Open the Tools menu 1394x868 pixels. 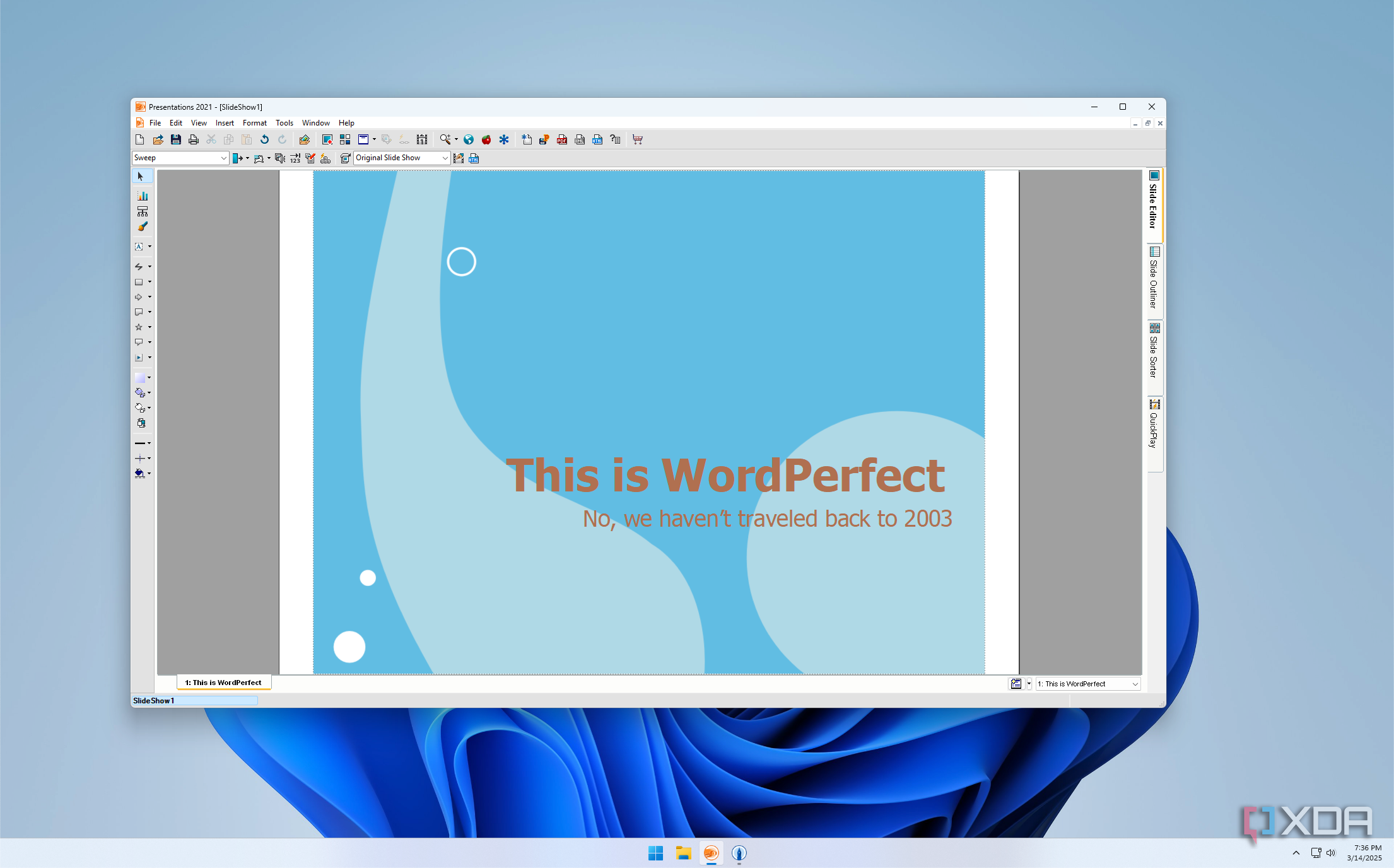pyautogui.click(x=284, y=123)
